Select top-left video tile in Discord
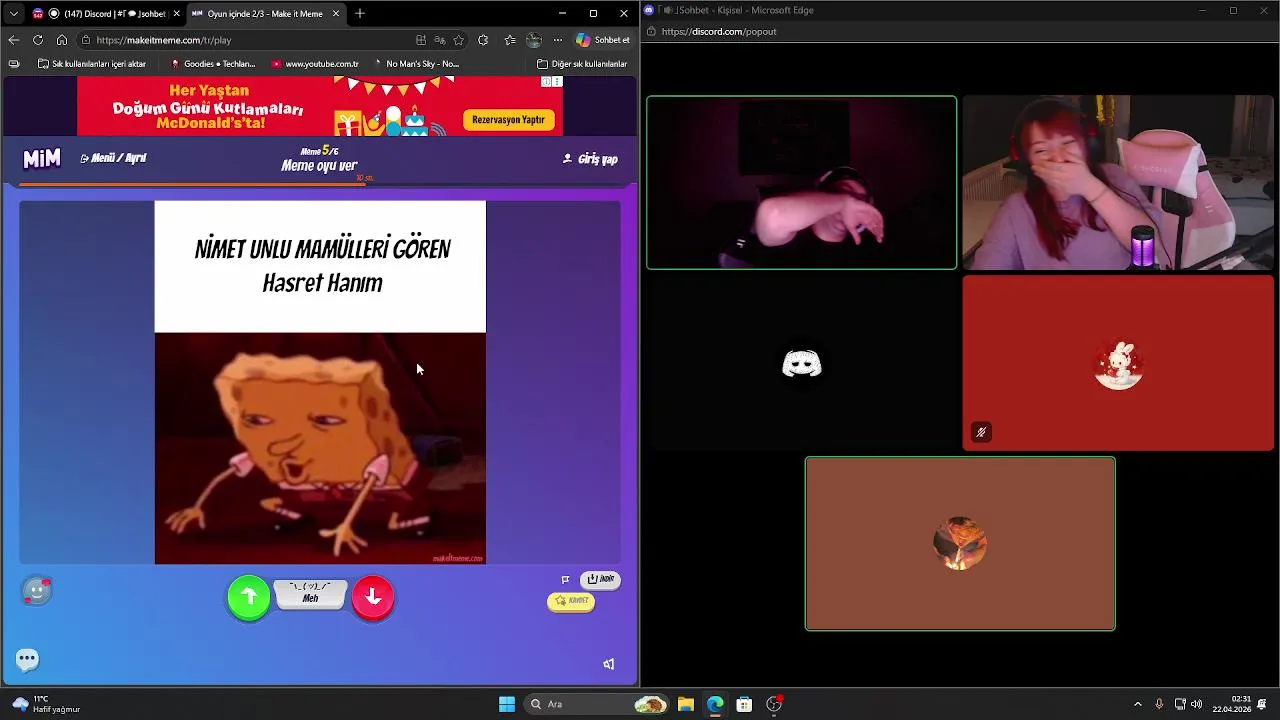This screenshot has width=1280, height=720. [x=801, y=183]
